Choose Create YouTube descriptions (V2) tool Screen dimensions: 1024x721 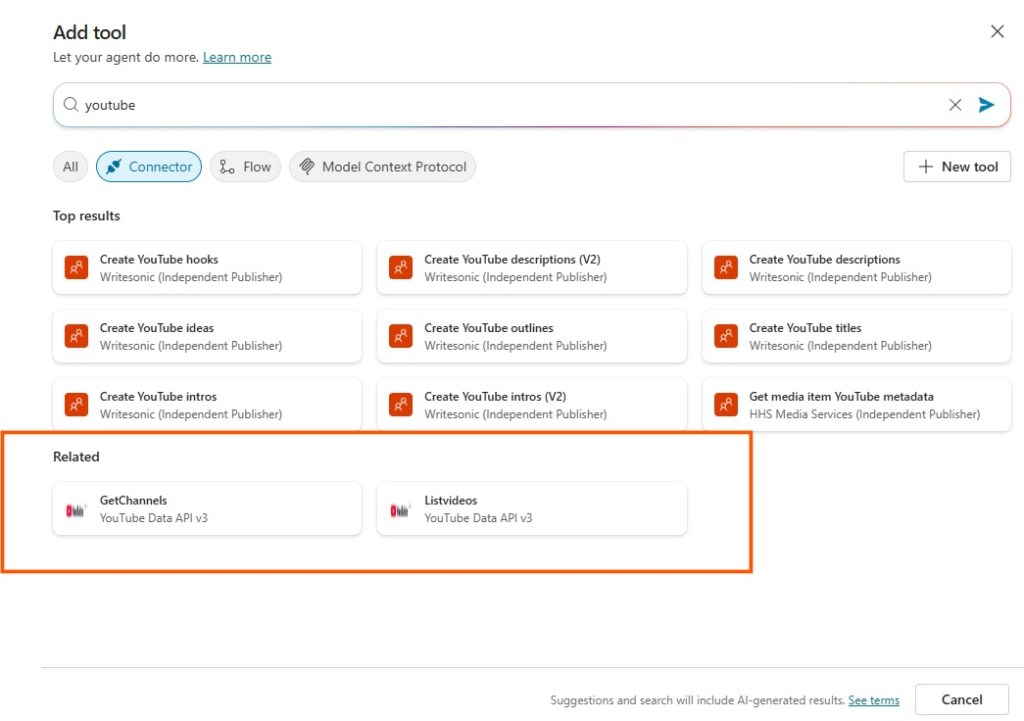tap(531, 268)
